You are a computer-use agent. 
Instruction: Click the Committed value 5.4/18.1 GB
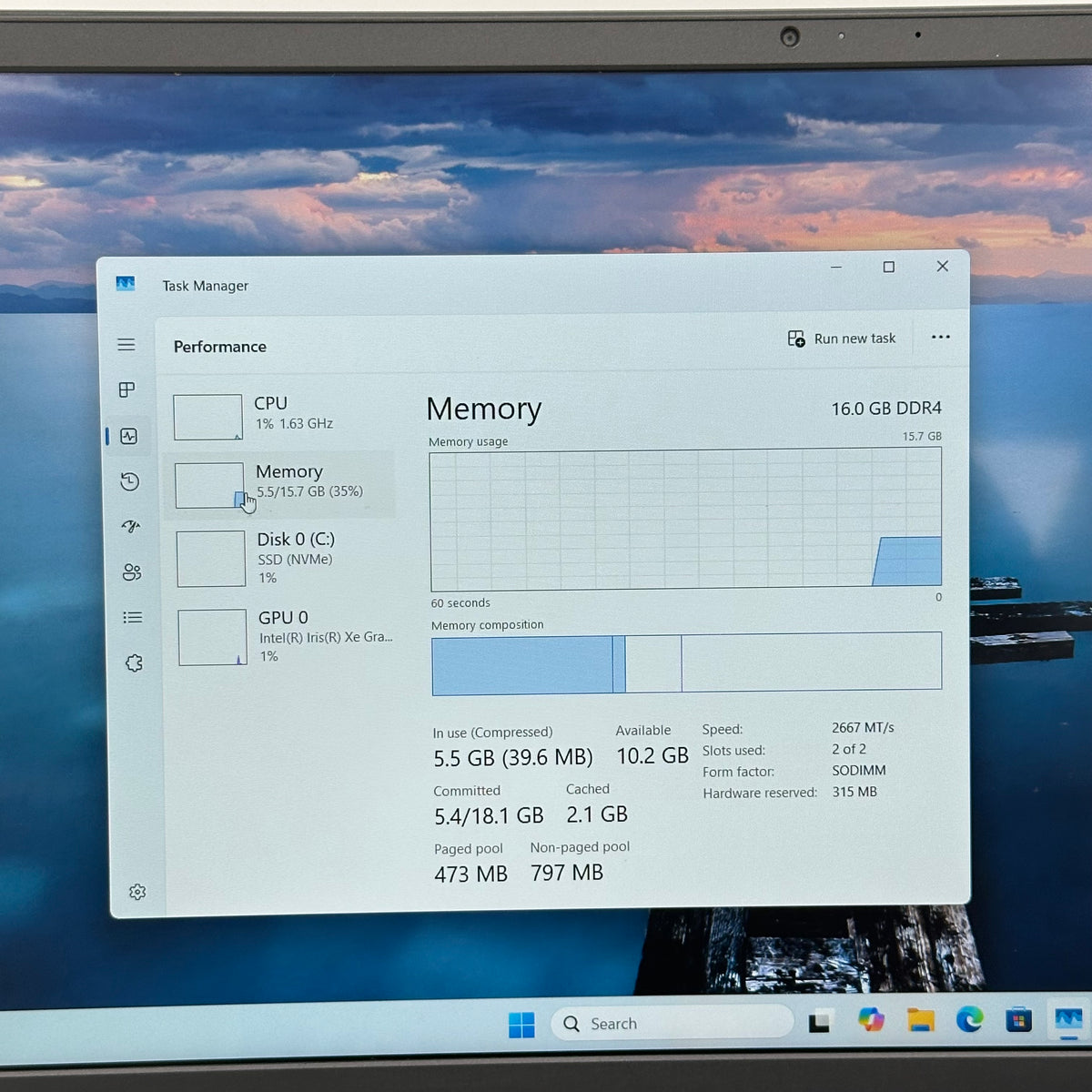[x=489, y=816]
